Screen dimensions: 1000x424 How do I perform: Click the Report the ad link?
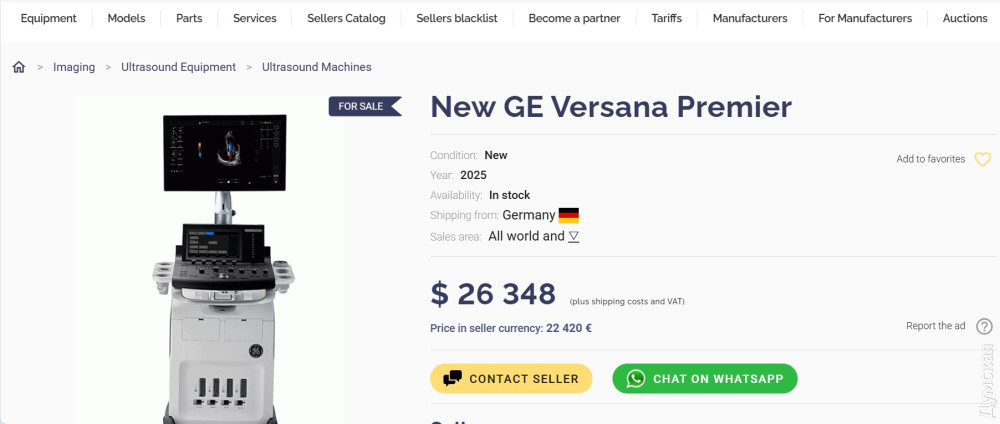(x=935, y=326)
